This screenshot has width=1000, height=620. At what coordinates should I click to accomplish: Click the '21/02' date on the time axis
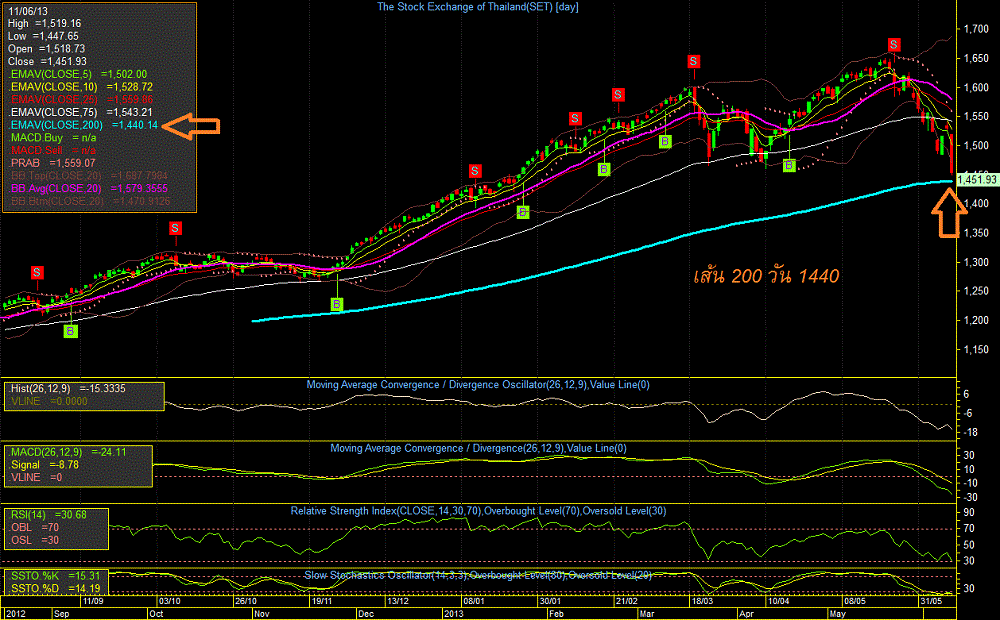click(627, 601)
